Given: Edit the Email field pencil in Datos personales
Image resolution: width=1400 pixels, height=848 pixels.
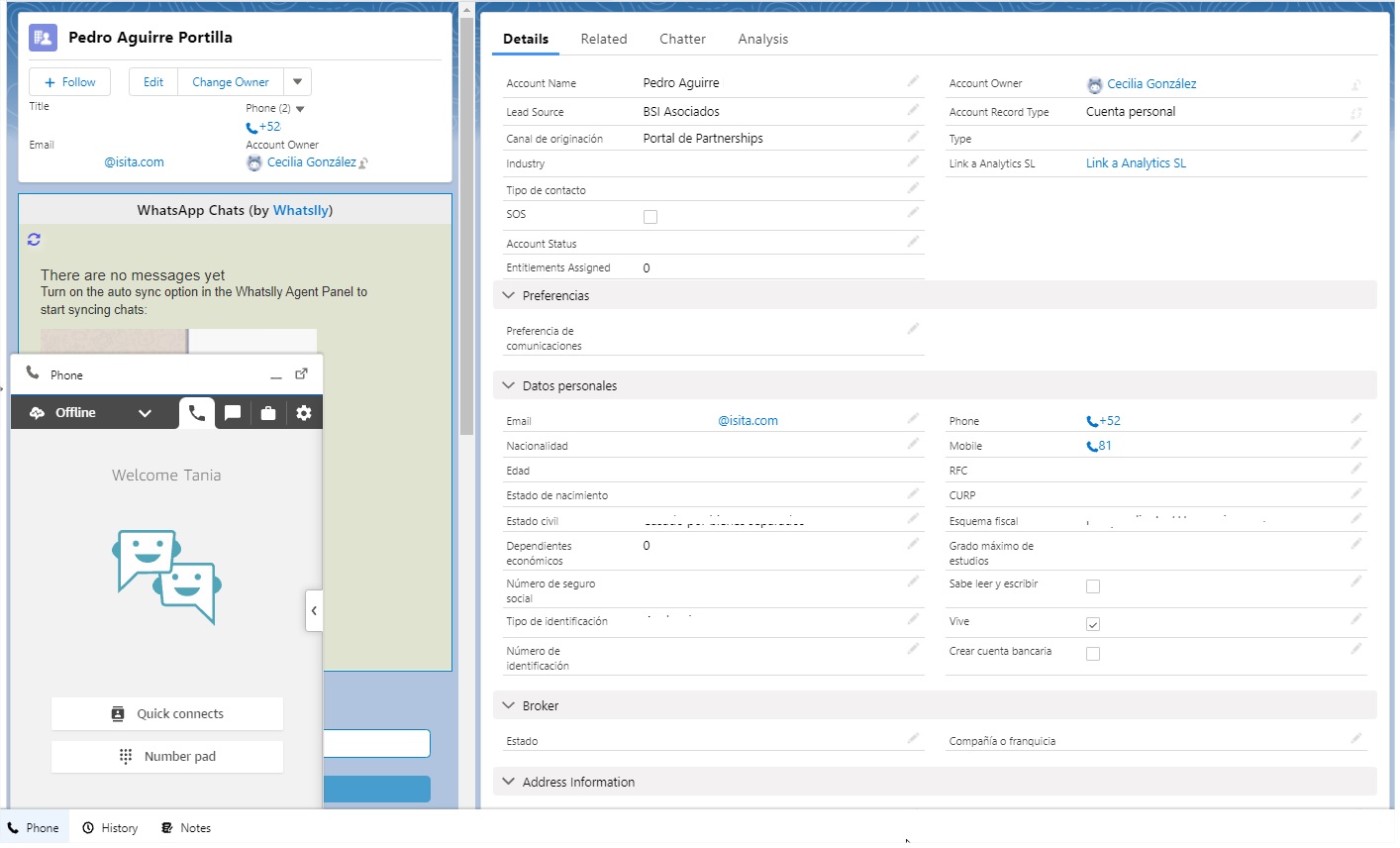Looking at the screenshot, I should (913, 419).
